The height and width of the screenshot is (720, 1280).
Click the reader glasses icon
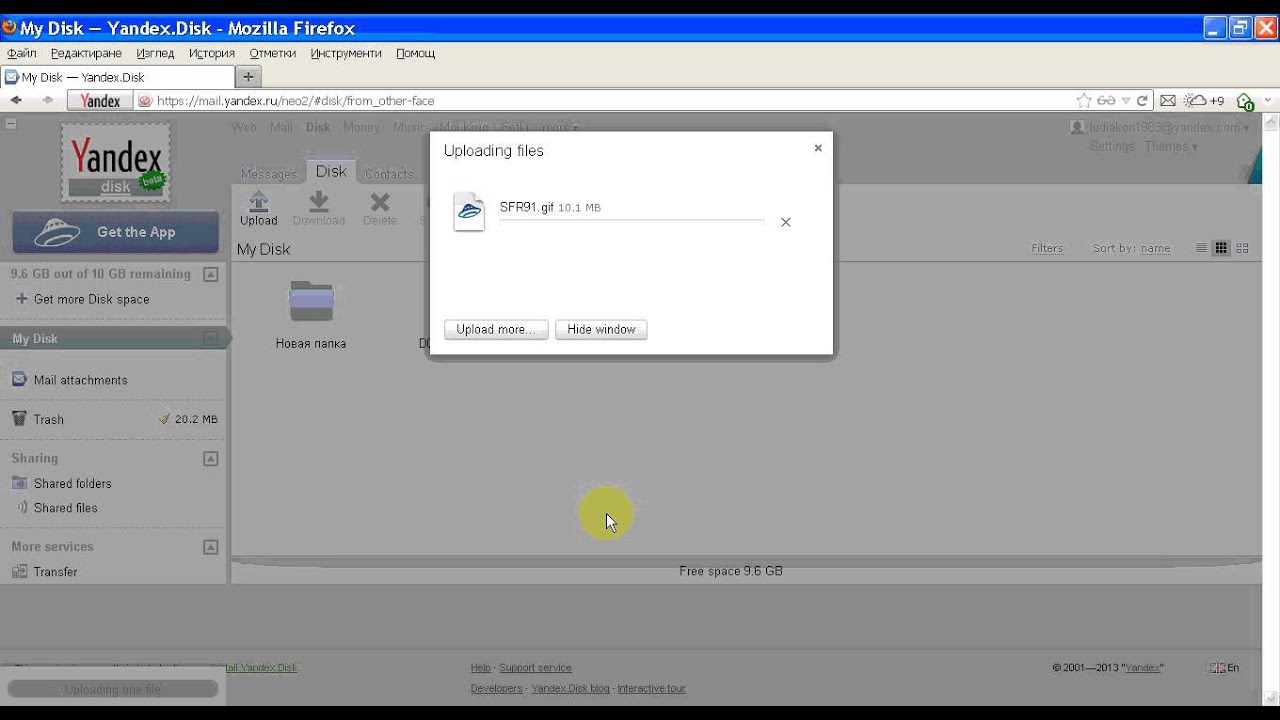(x=1106, y=100)
